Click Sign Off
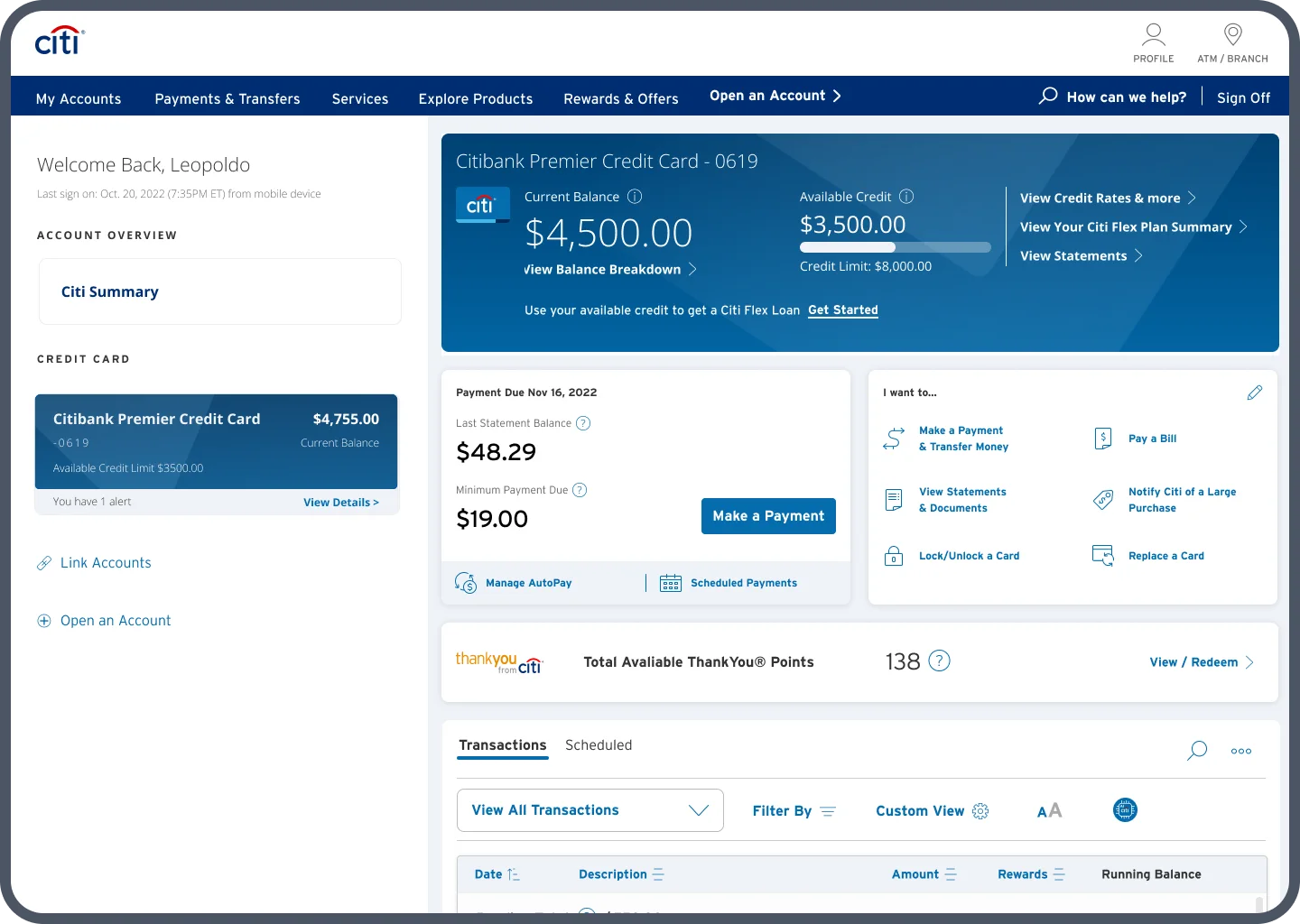Screen dimensions: 1300x924 1243,97
